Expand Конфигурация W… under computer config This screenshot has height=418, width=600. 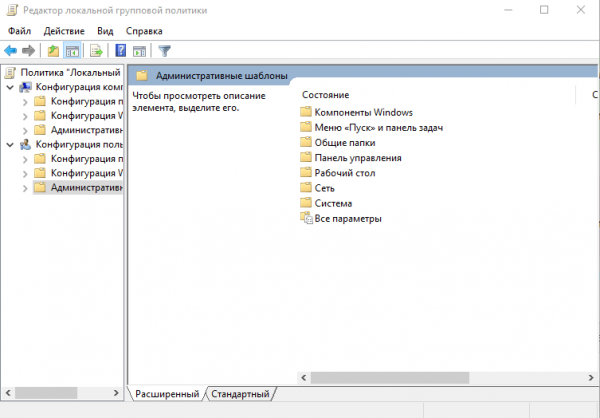click(x=25, y=116)
